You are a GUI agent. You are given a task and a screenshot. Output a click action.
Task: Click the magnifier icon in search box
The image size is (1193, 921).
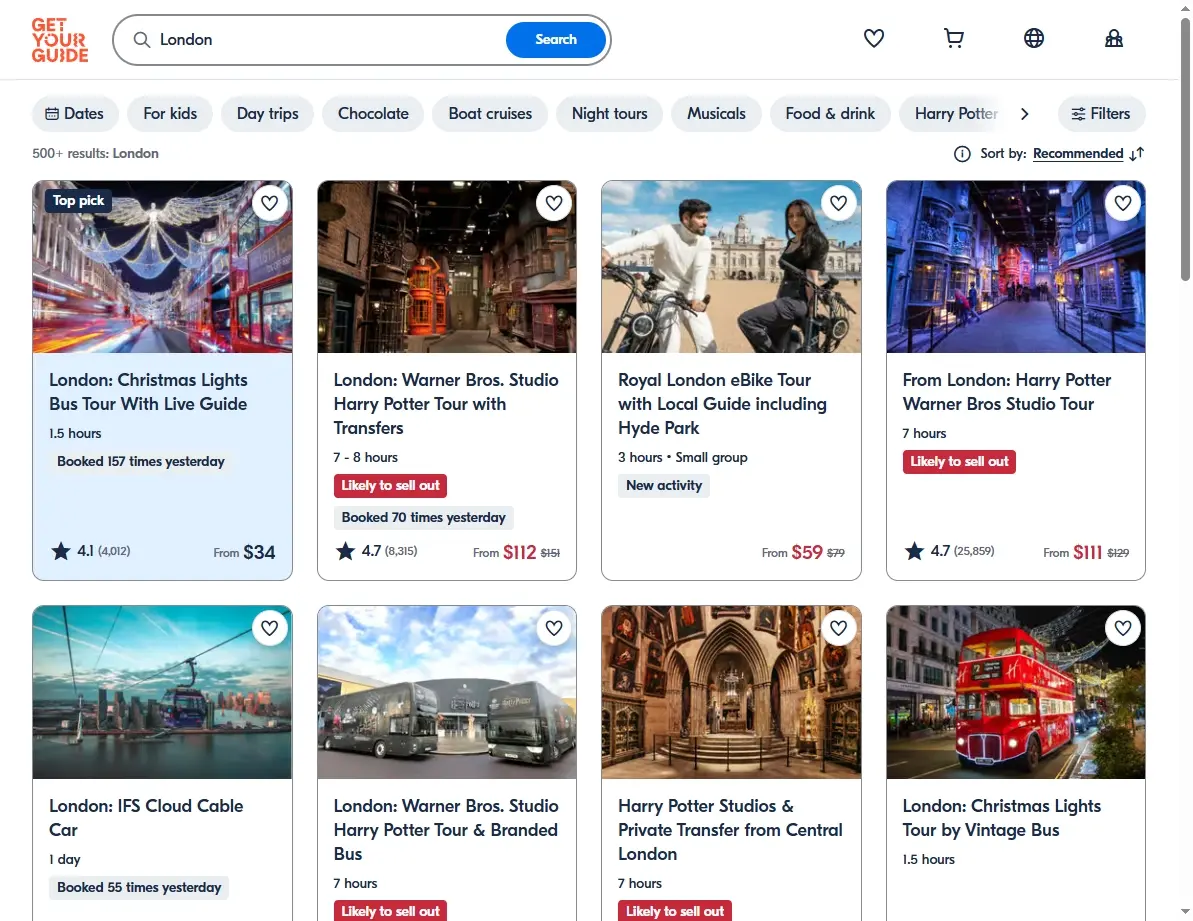pyautogui.click(x=142, y=40)
